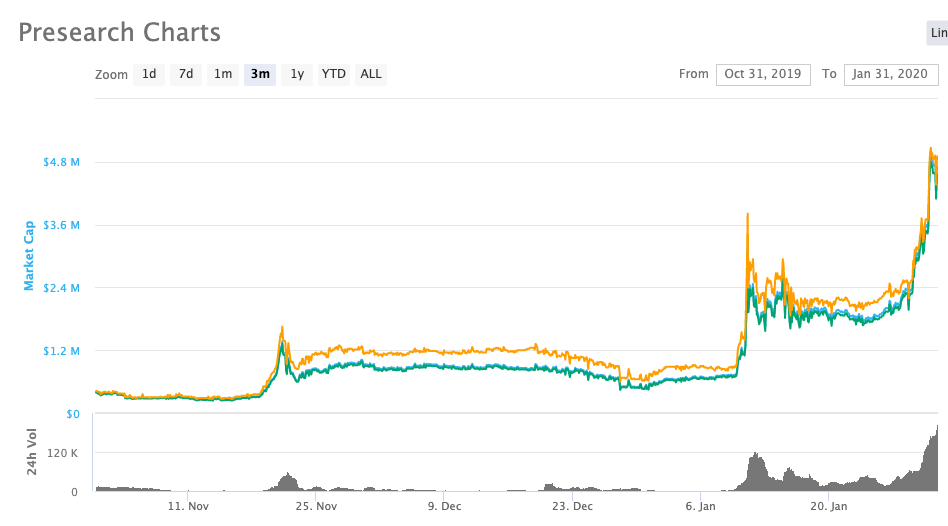The image size is (948, 526).
Task: Click the Linear scale button at top right
Action: click(x=938, y=33)
